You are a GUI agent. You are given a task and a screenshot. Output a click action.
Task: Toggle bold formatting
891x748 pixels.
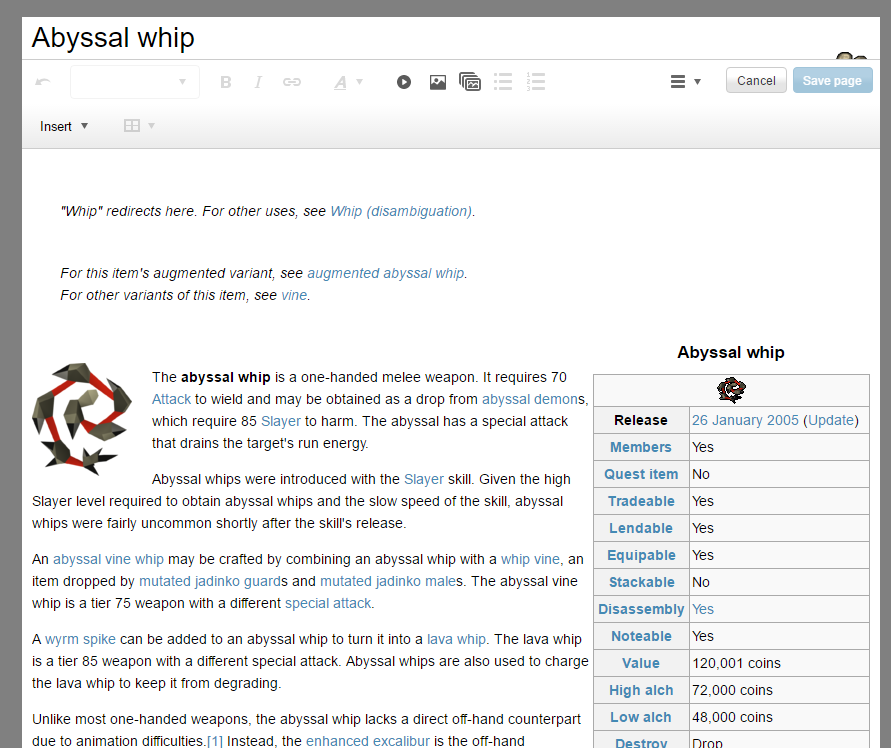tap(225, 81)
